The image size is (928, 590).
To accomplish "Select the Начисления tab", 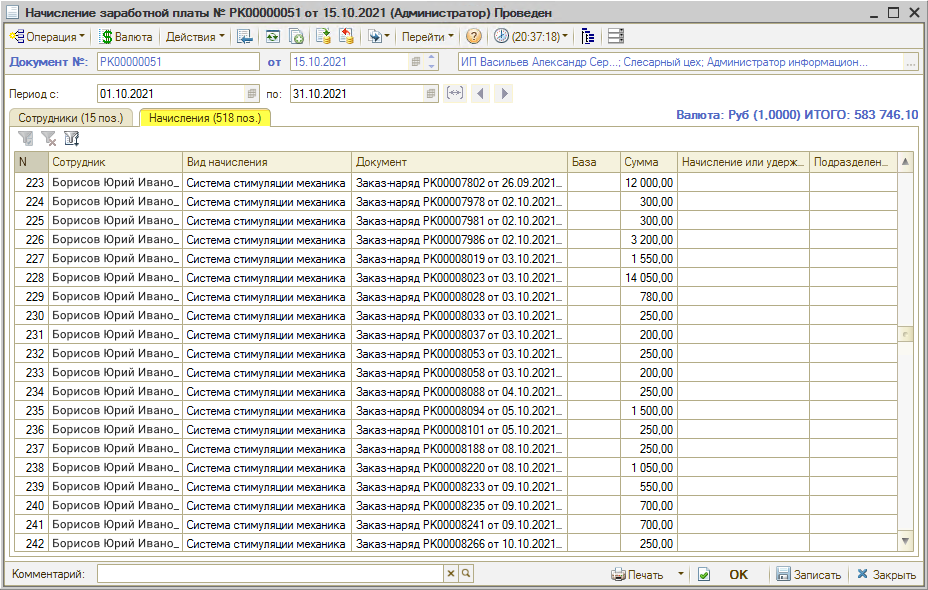I will 204,118.
